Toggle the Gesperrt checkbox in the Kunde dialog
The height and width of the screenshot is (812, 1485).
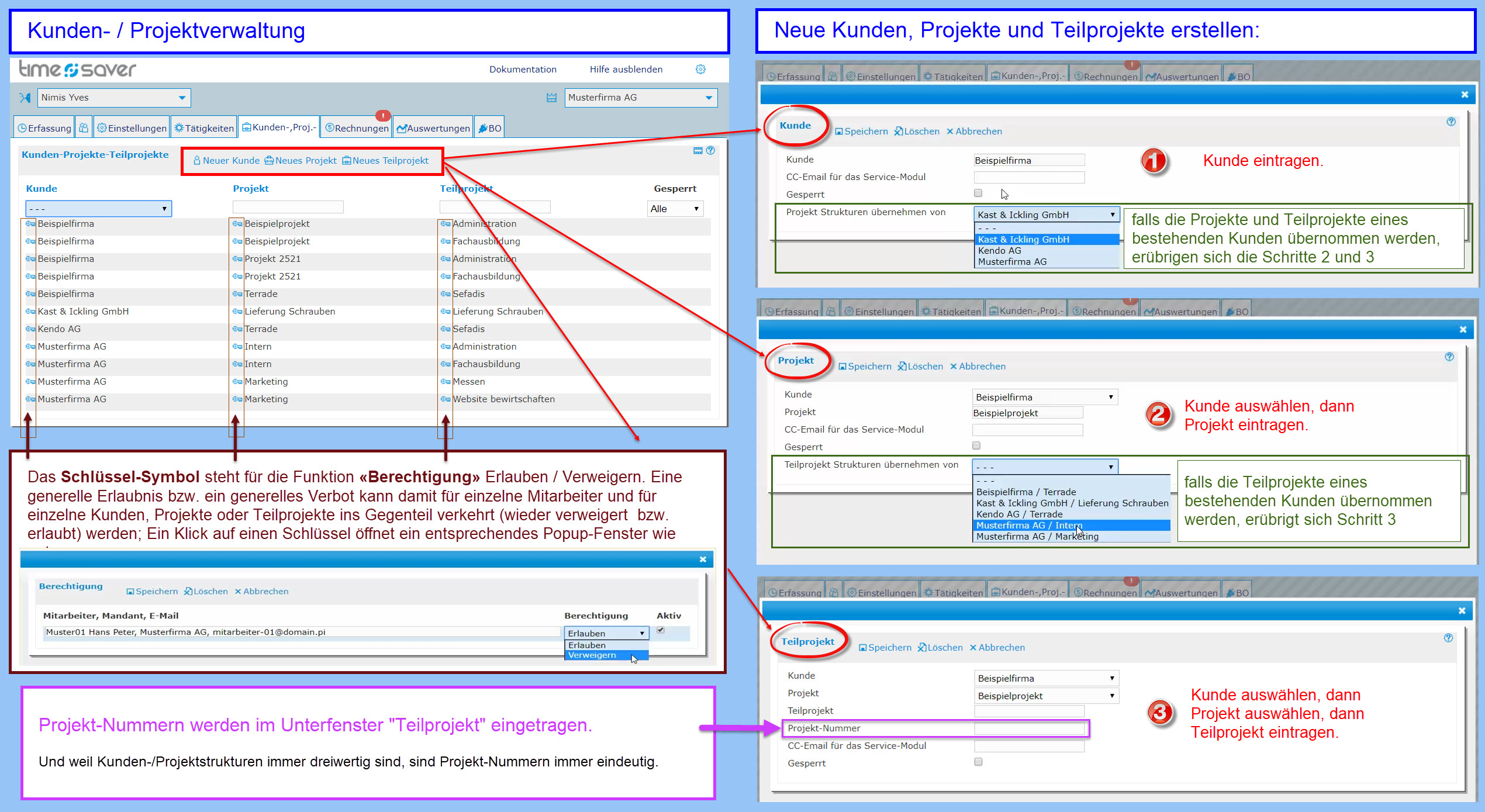coord(978,194)
